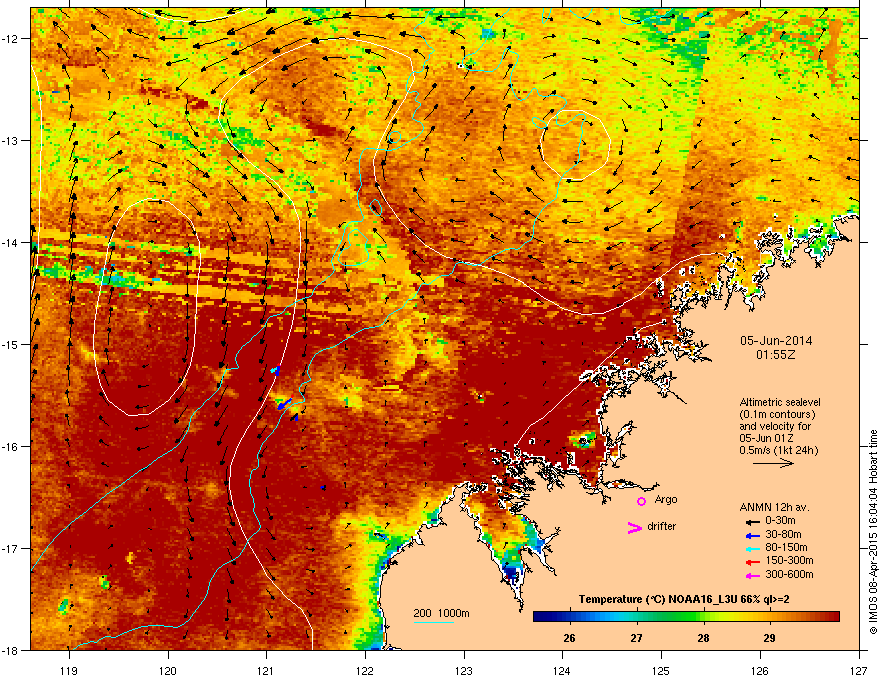Click the '200 1000m' isobath label

[x=442, y=613]
